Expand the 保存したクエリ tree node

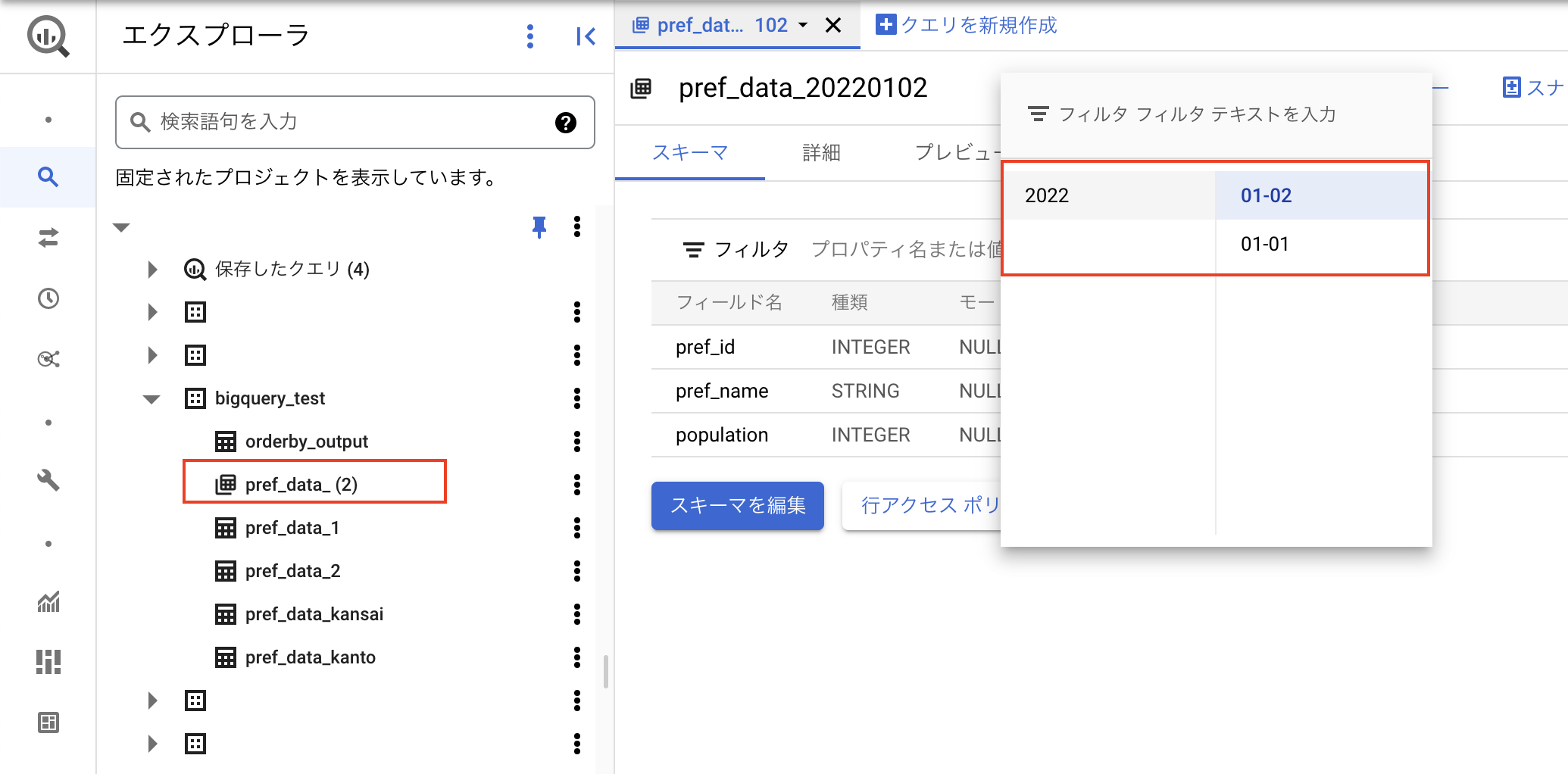pos(151,269)
